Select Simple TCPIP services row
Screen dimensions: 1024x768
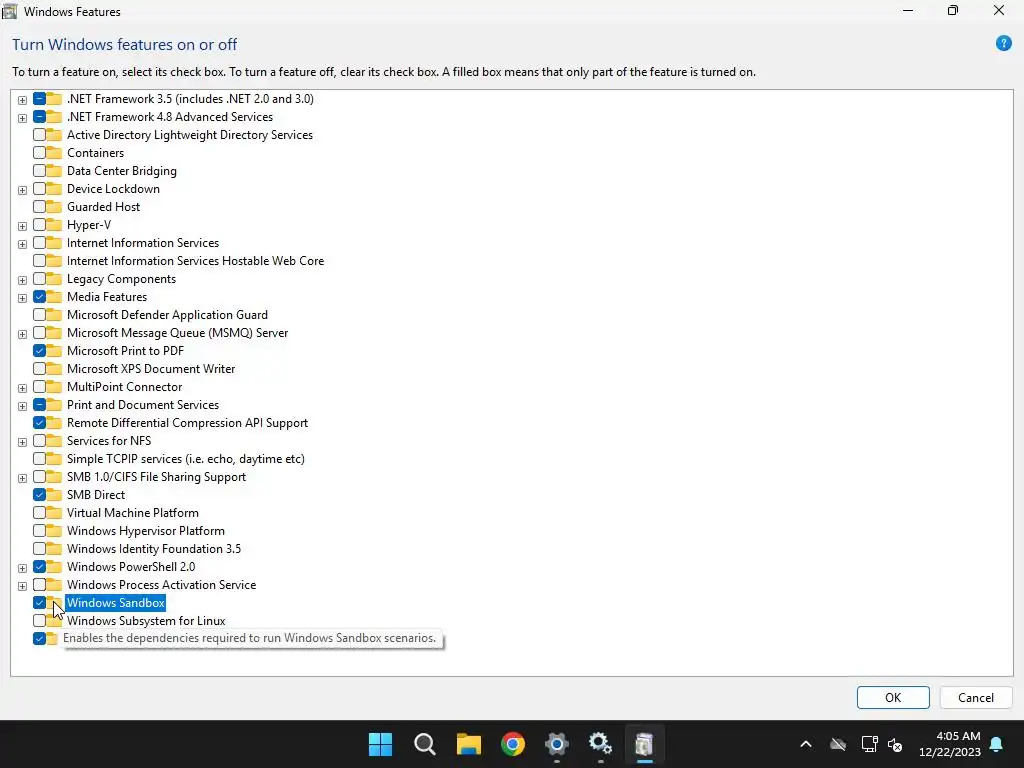coord(185,458)
